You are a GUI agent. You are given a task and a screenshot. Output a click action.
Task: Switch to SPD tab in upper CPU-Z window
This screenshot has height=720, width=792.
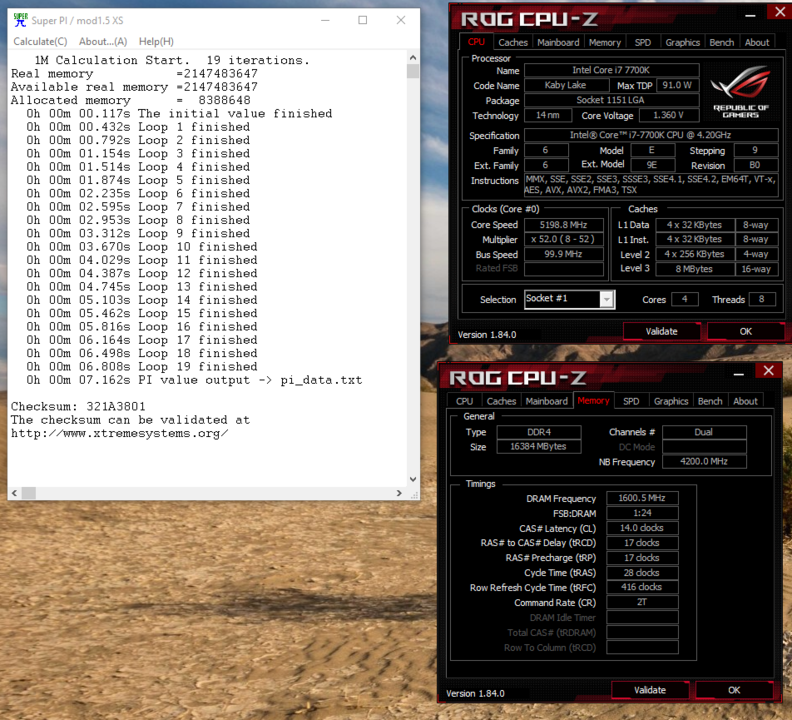[x=642, y=42]
